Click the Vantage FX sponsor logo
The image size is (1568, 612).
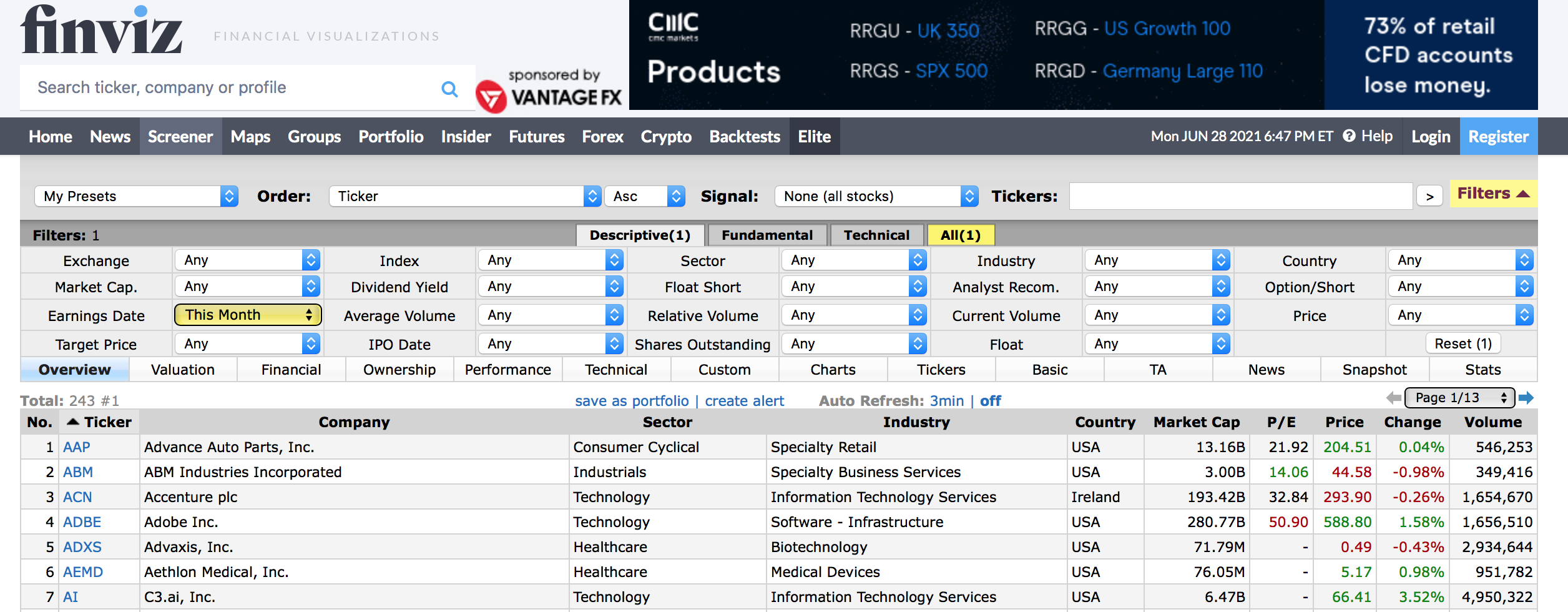pos(549,91)
